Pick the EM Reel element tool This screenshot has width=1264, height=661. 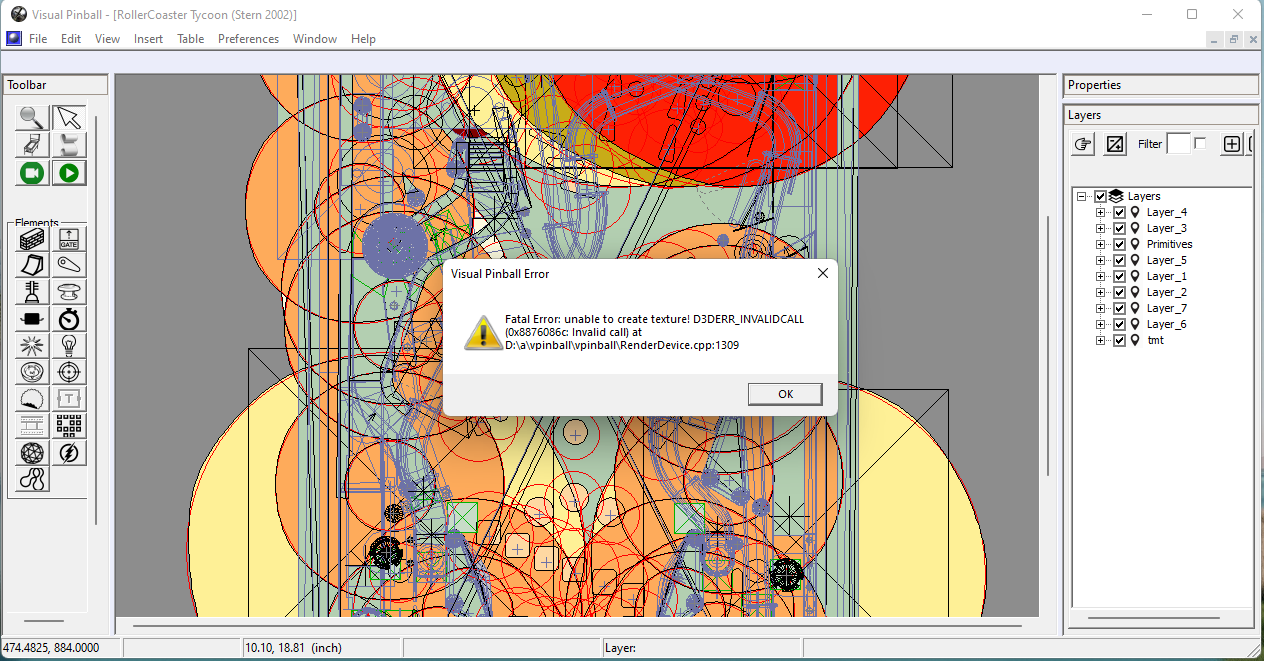coord(32,426)
